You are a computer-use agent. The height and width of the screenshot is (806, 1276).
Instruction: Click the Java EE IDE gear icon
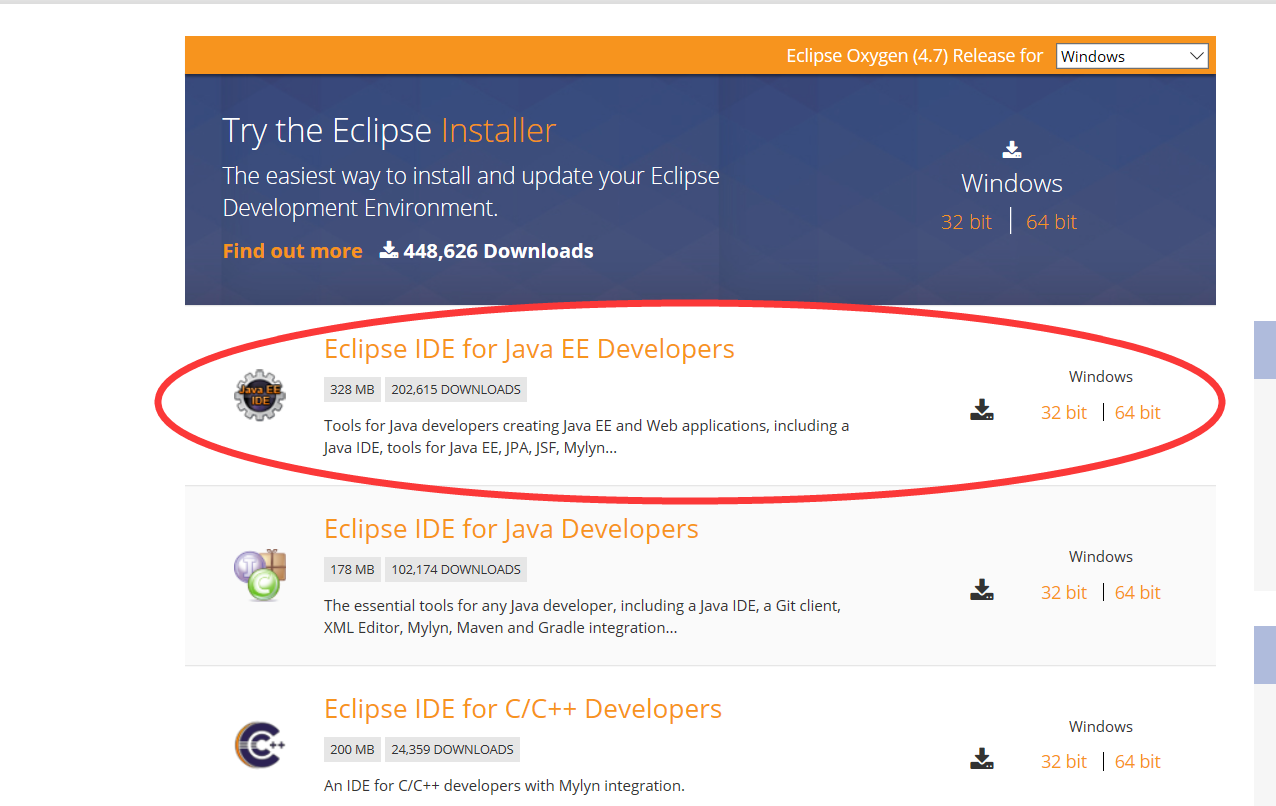click(260, 394)
